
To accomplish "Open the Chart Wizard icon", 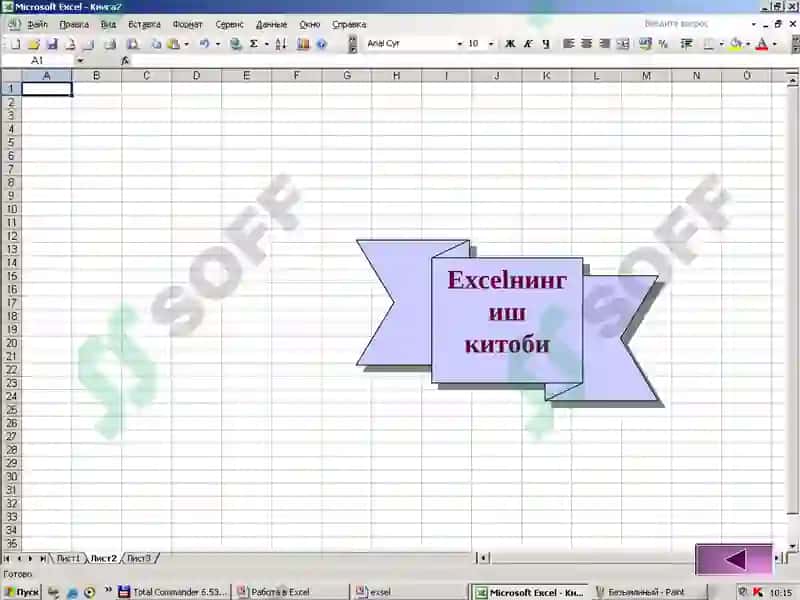I will tap(303, 44).
